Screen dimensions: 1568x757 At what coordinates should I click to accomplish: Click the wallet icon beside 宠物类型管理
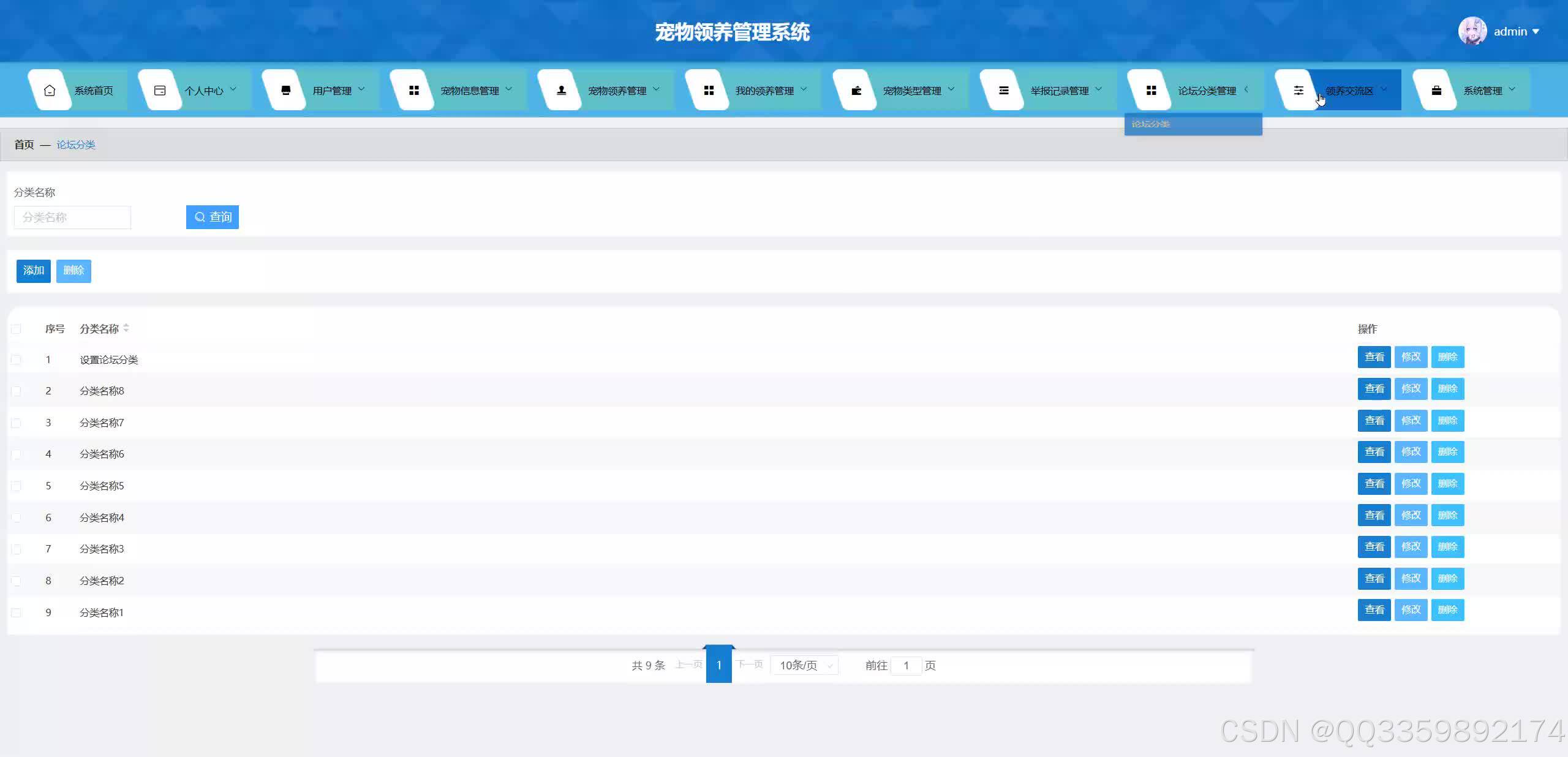[856, 91]
